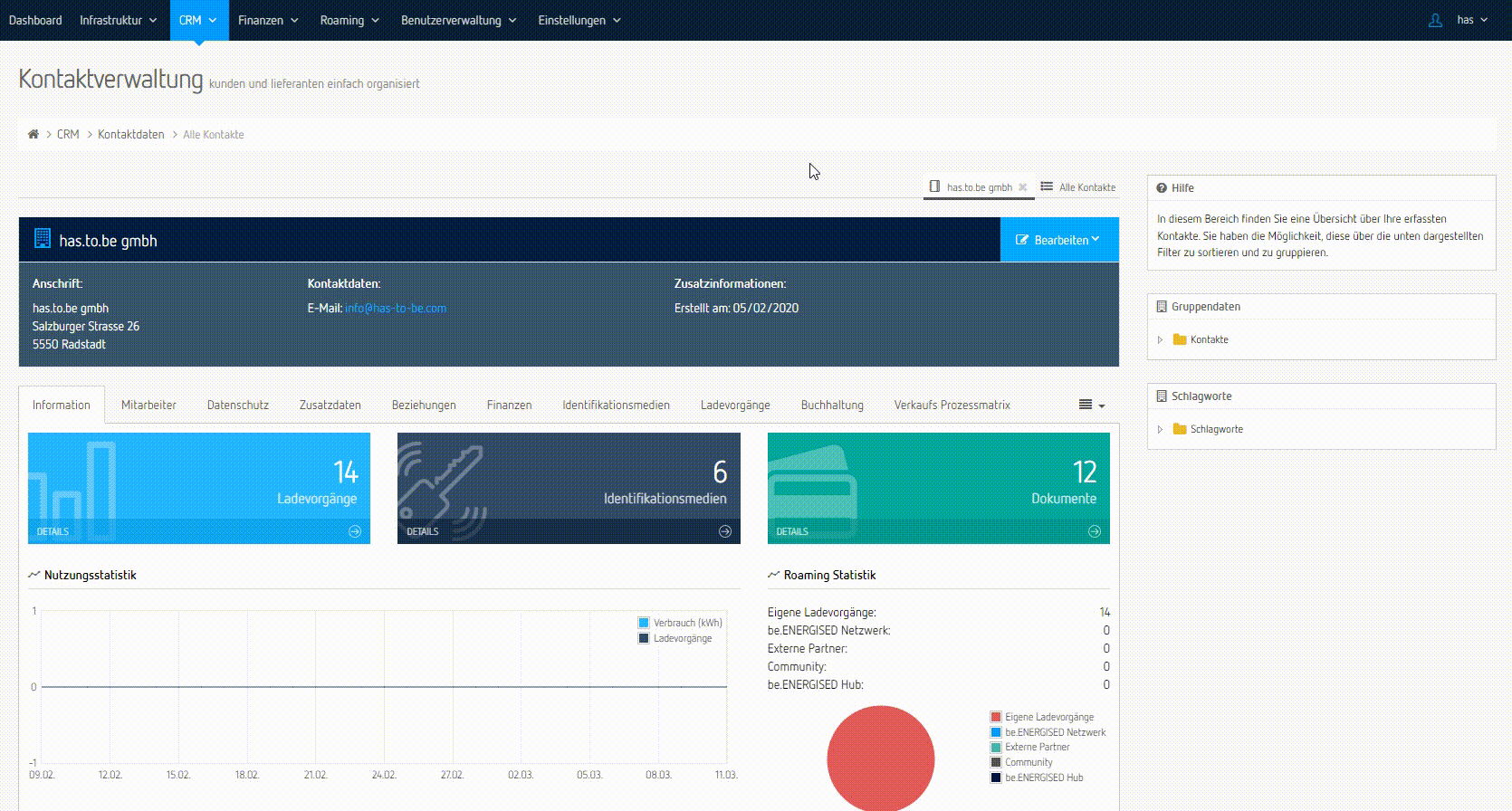
Task: Click DETAILS on the Identifikationsmedien card
Action: click(423, 531)
